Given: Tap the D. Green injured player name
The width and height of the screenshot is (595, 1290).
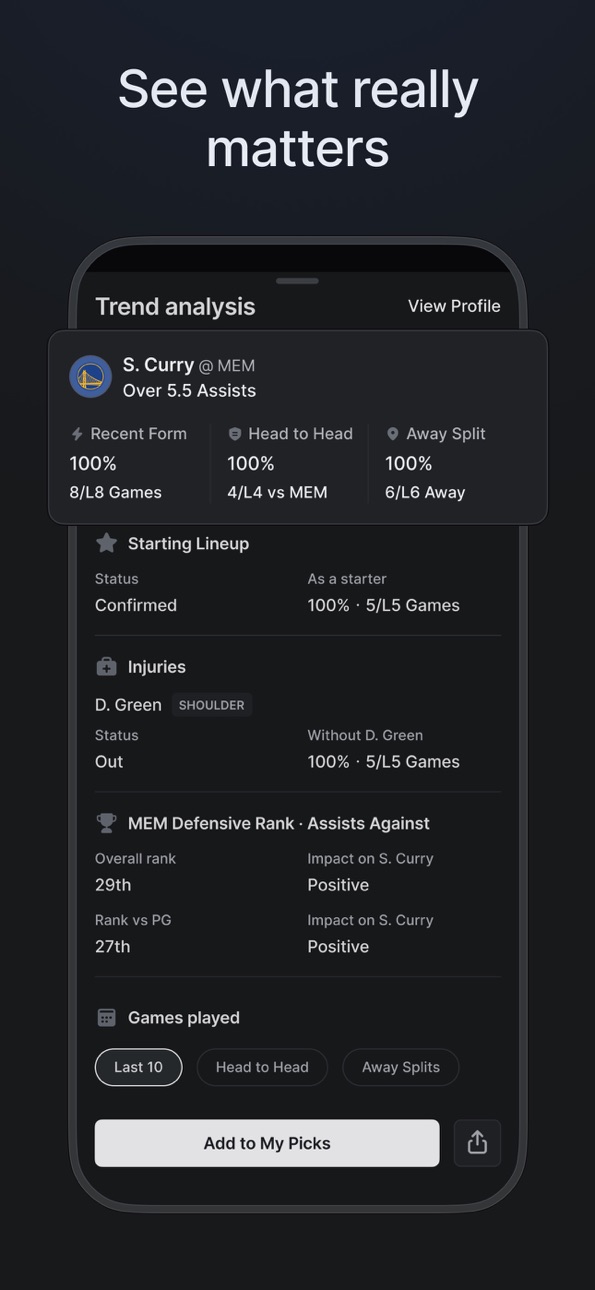Looking at the screenshot, I should click(128, 705).
